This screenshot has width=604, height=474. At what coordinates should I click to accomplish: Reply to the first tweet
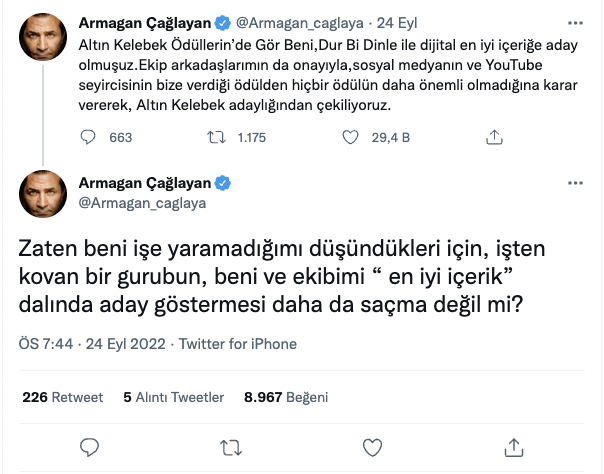(x=87, y=137)
